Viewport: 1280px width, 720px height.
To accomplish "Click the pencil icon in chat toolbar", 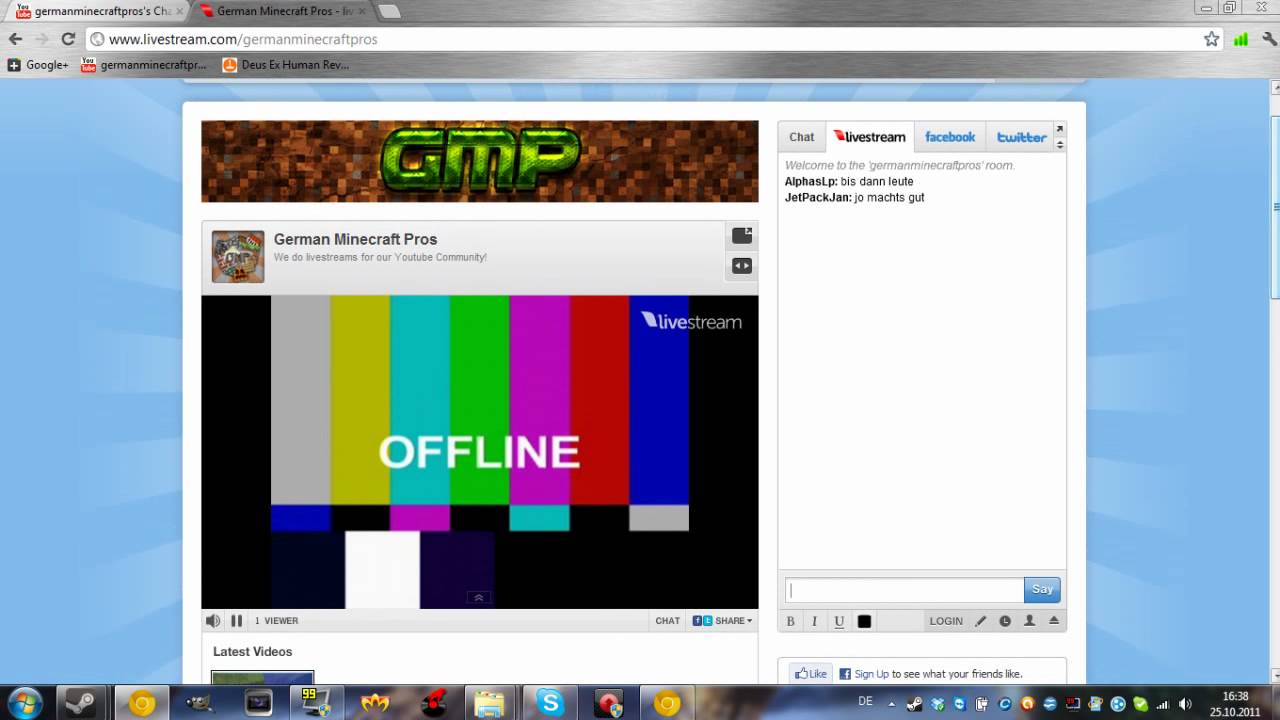I will click(x=981, y=621).
